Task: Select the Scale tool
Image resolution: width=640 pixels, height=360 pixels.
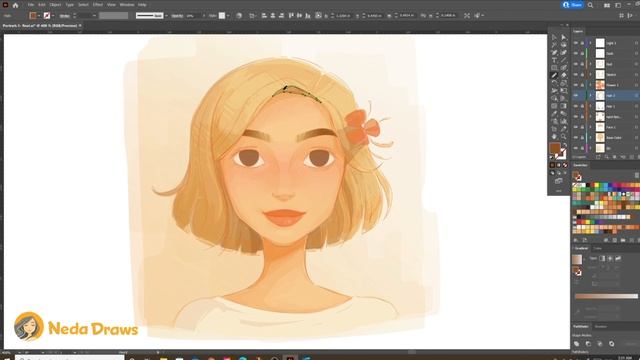Action: (564, 83)
